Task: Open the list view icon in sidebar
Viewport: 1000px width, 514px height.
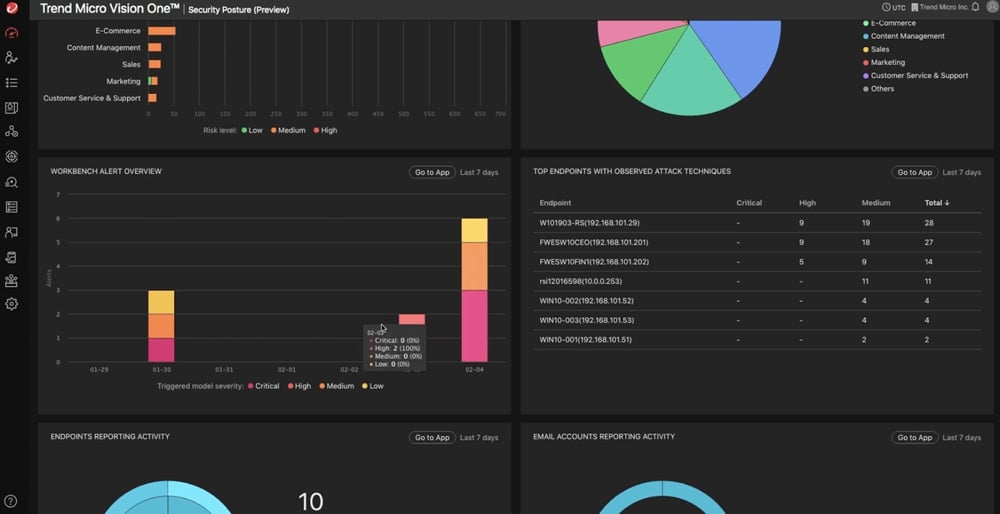Action: pyautogui.click(x=12, y=83)
